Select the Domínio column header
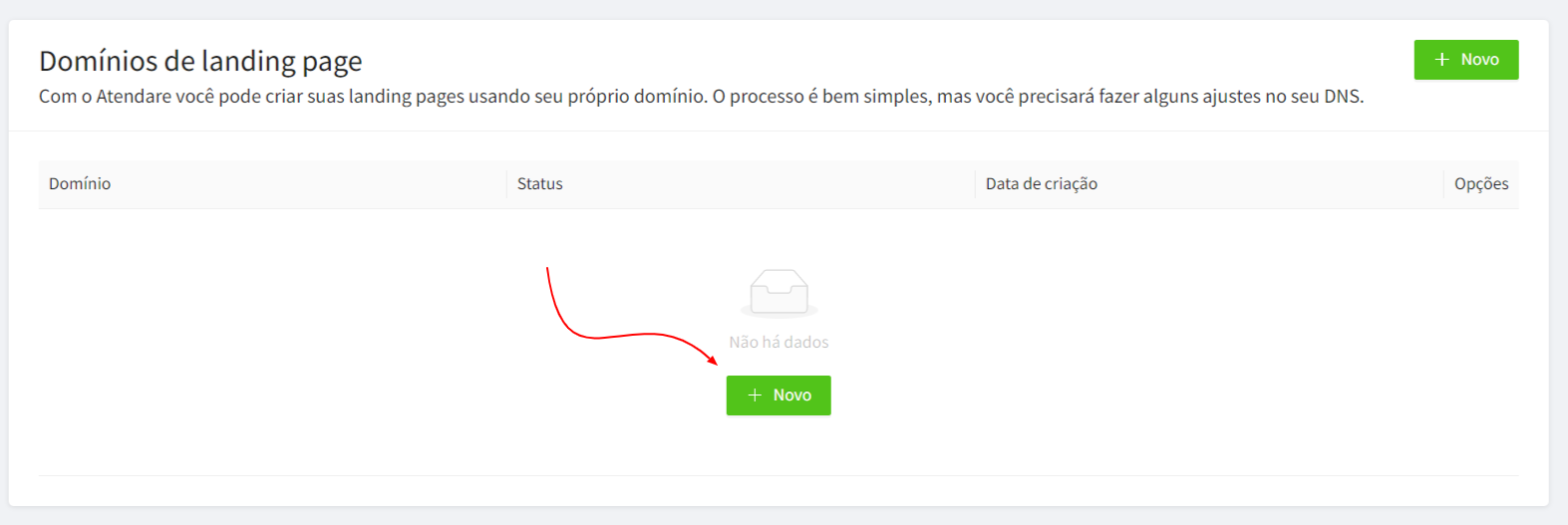Image resolution: width=1568 pixels, height=525 pixels. point(80,183)
